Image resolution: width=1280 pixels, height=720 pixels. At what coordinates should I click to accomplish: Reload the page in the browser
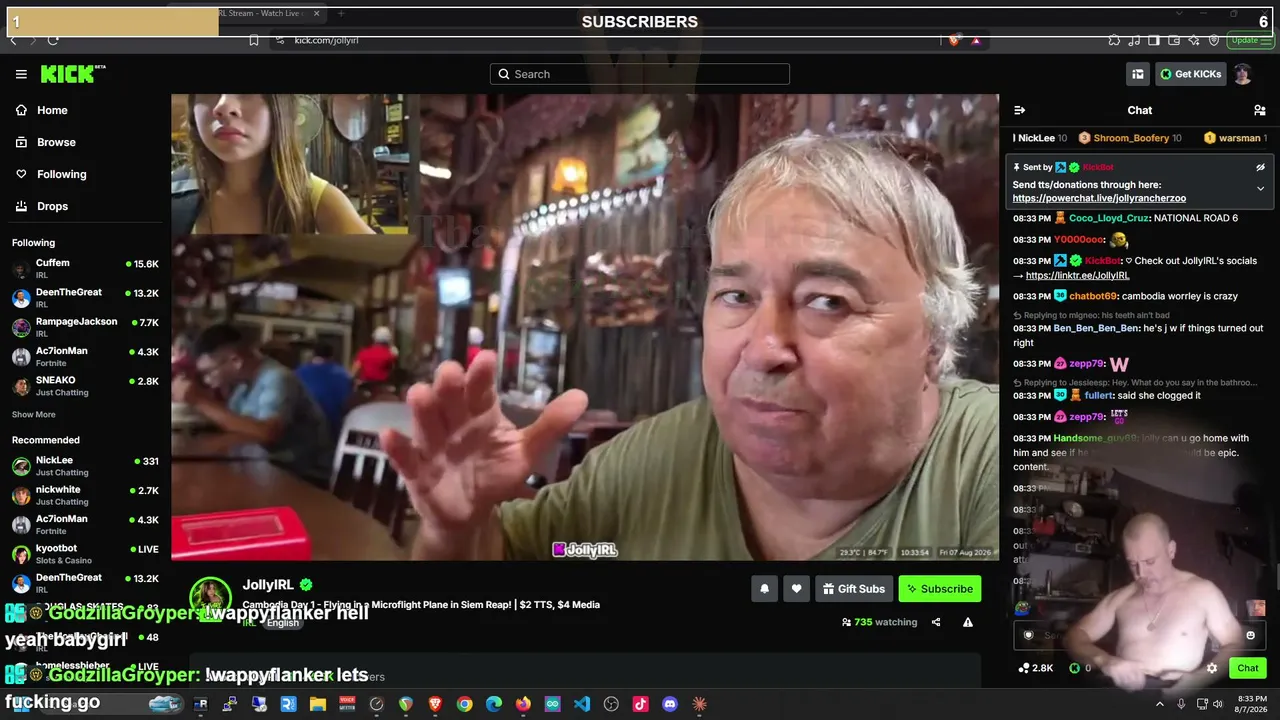click(53, 40)
